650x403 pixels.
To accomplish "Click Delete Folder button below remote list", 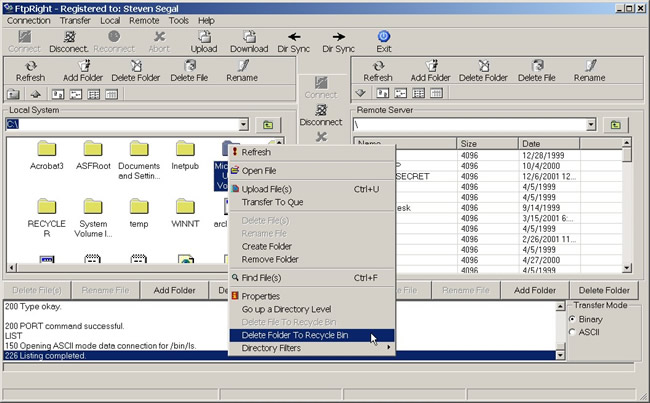I will click(604, 290).
